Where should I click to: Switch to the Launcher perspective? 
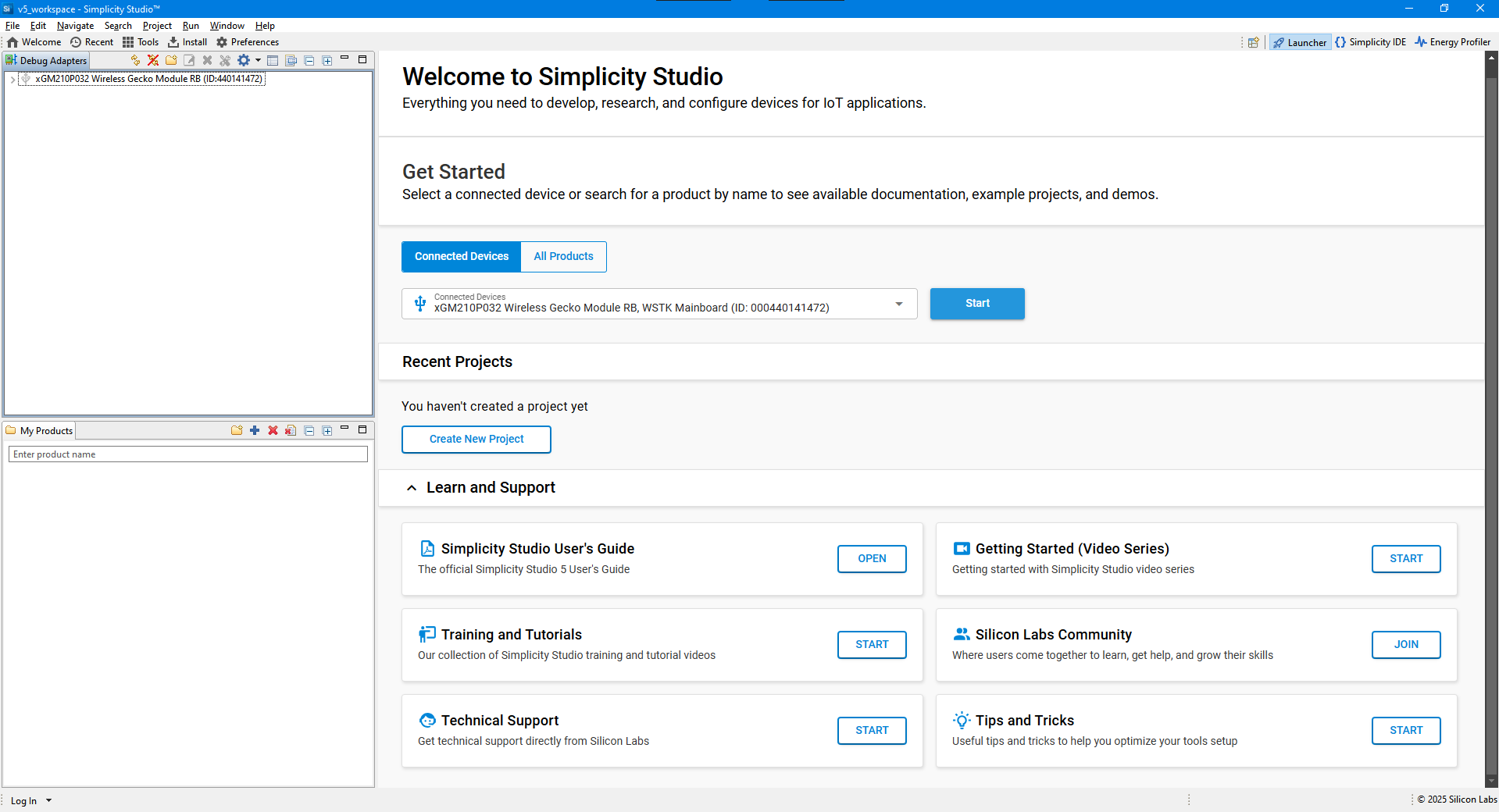click(x=1300, y=42)
